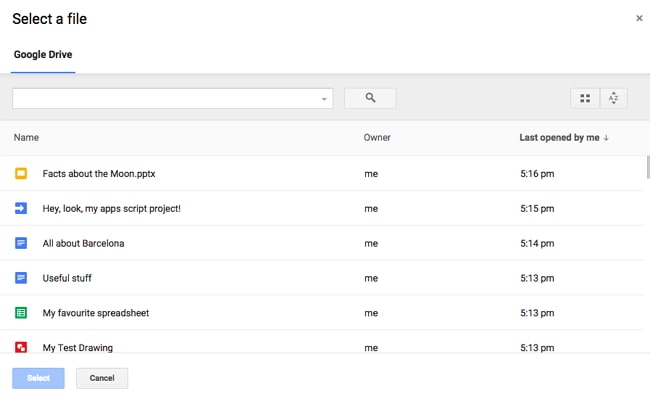Click the file list scrollbar thumb
Image resolution: width=650 pixels, height=399 pixels.
(648, 167)
